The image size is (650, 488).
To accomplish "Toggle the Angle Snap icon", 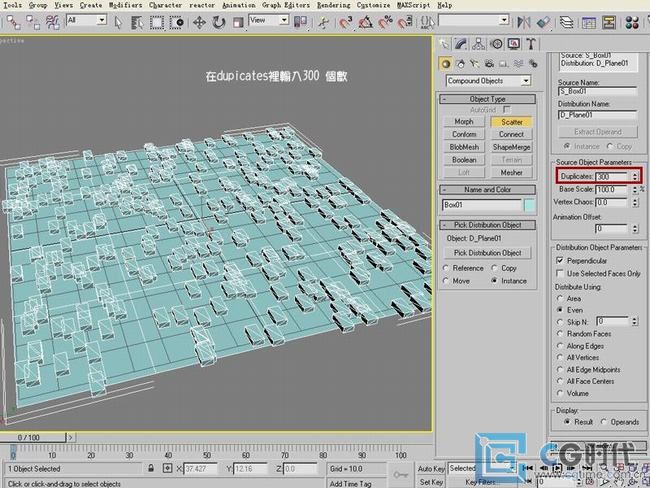I will pyautogui.click(x=365, y=22).
